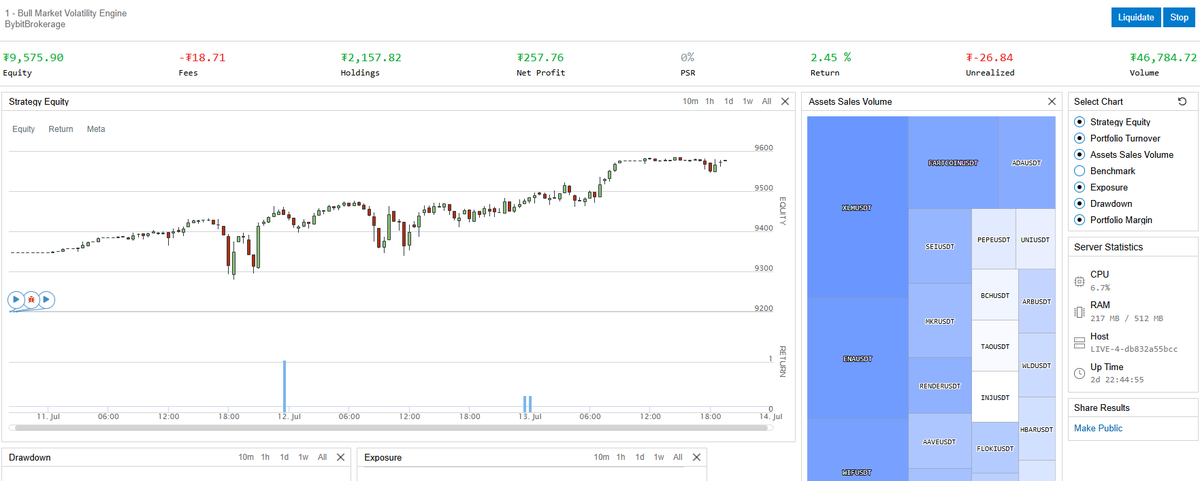Toggle the Portfolio Turnover chart option

coord(1079,138)
